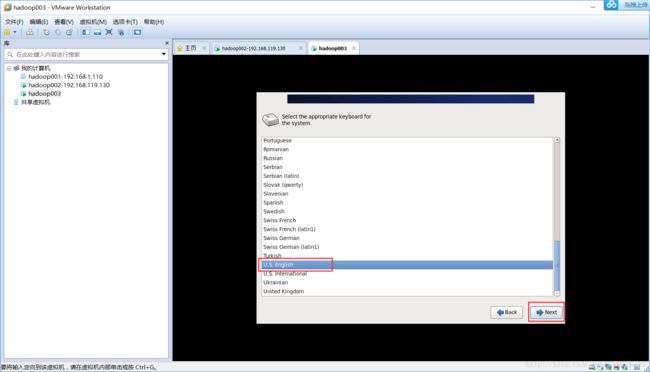The height and width of the screenshot is (372, 650).
Task: Click the console view toolbar icon
Action: click(137, 32)
